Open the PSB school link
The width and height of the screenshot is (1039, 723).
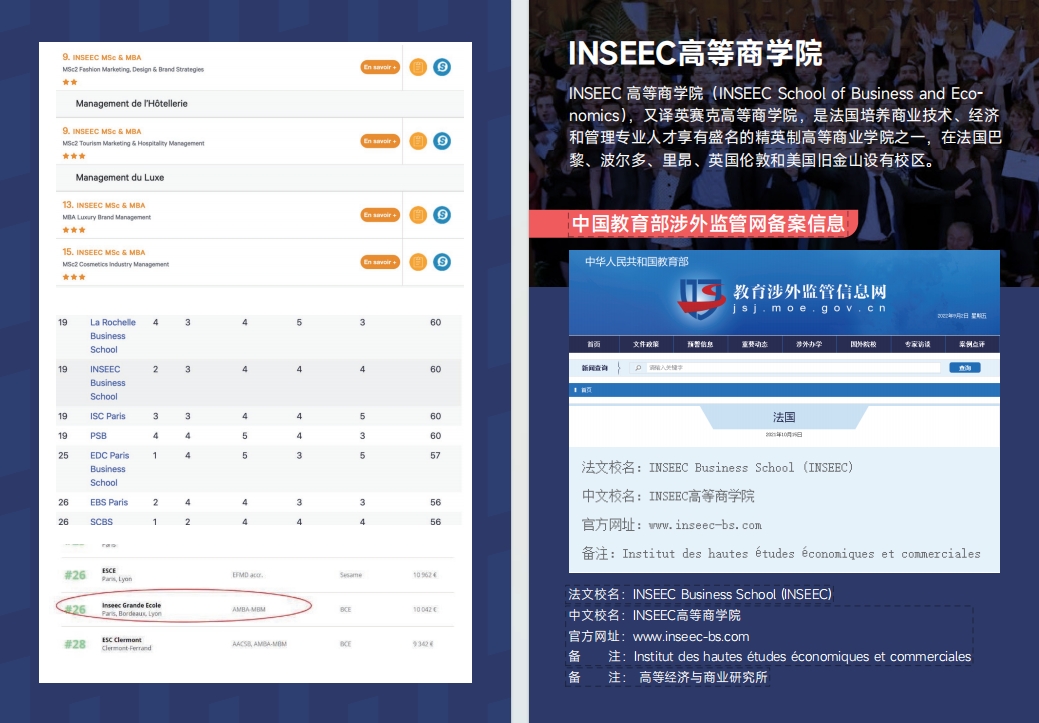pyautogui.click(x=98, y=436)
